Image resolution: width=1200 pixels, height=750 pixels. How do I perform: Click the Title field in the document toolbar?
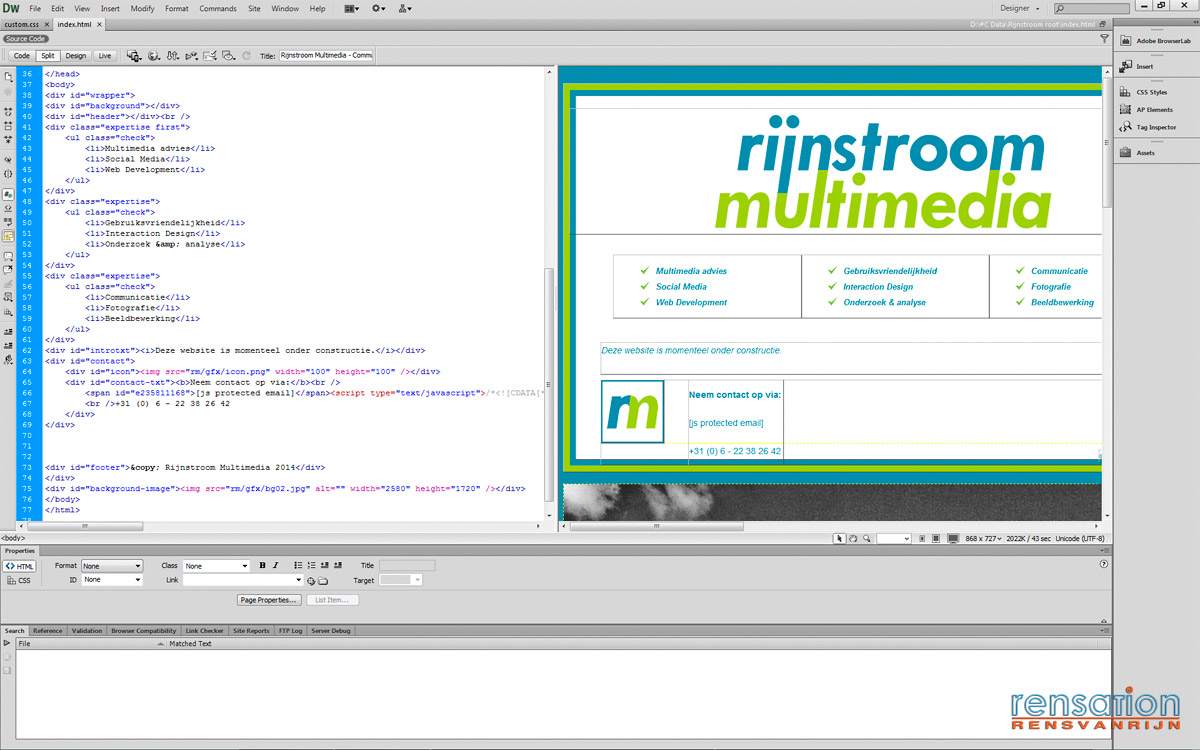tap(326, 56)
